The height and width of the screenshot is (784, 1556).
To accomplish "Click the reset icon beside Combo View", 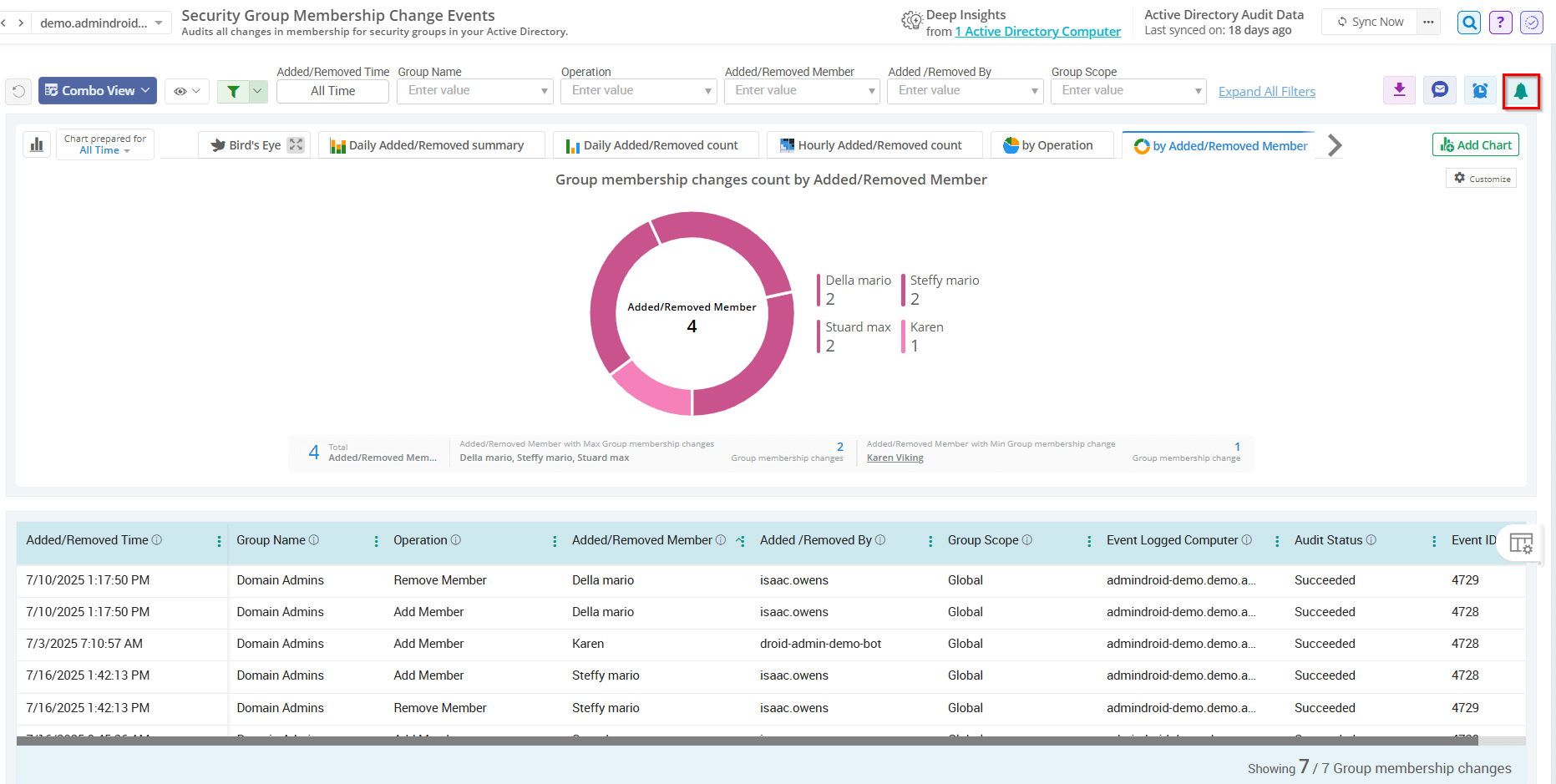I will point(18,91).
